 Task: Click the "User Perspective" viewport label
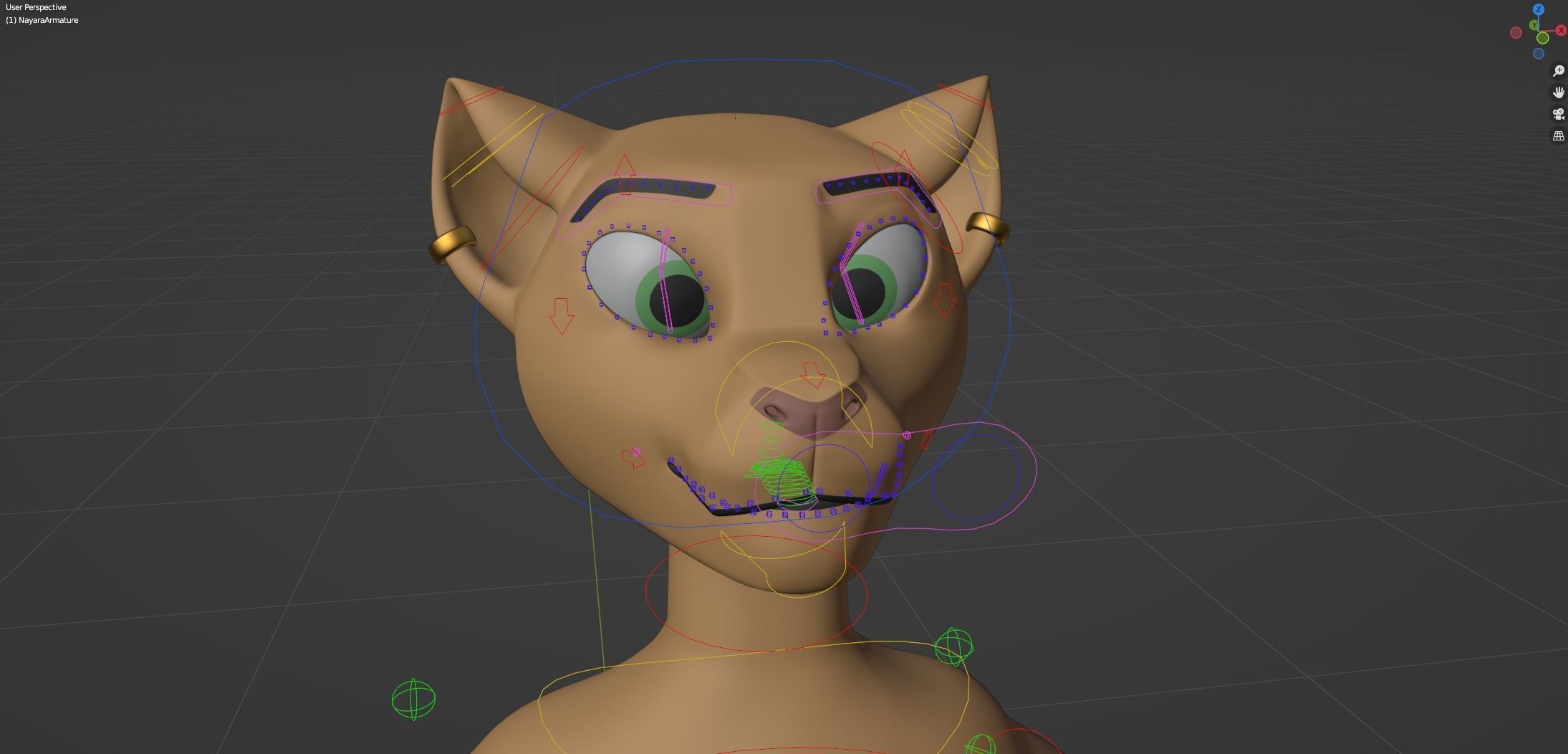[x=36, y=7]
